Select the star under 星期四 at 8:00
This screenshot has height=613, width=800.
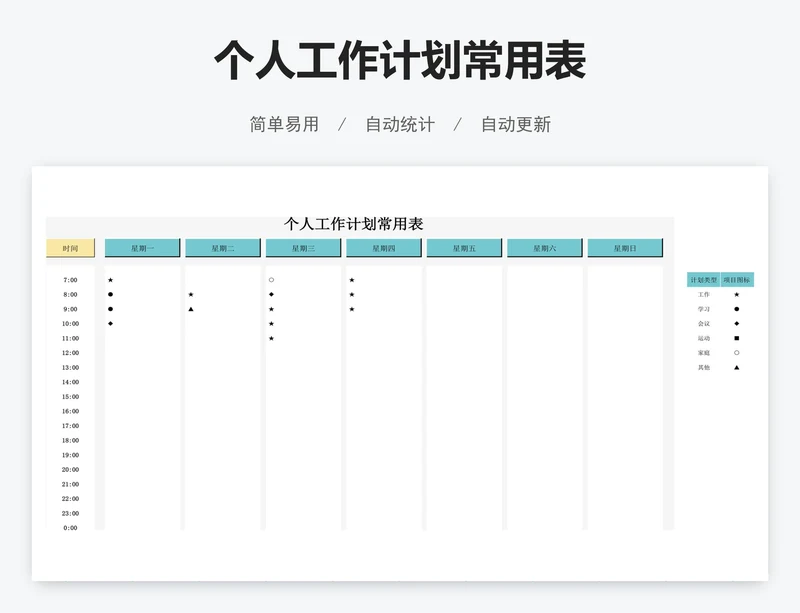(x=352, y=293)
